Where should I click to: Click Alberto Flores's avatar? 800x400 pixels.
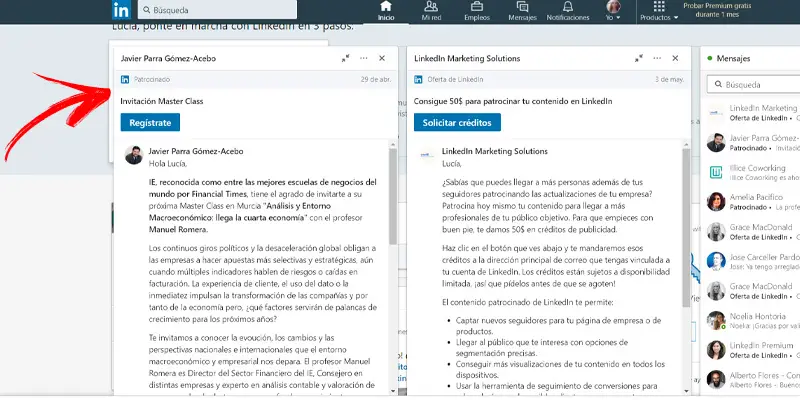(716, 380)
